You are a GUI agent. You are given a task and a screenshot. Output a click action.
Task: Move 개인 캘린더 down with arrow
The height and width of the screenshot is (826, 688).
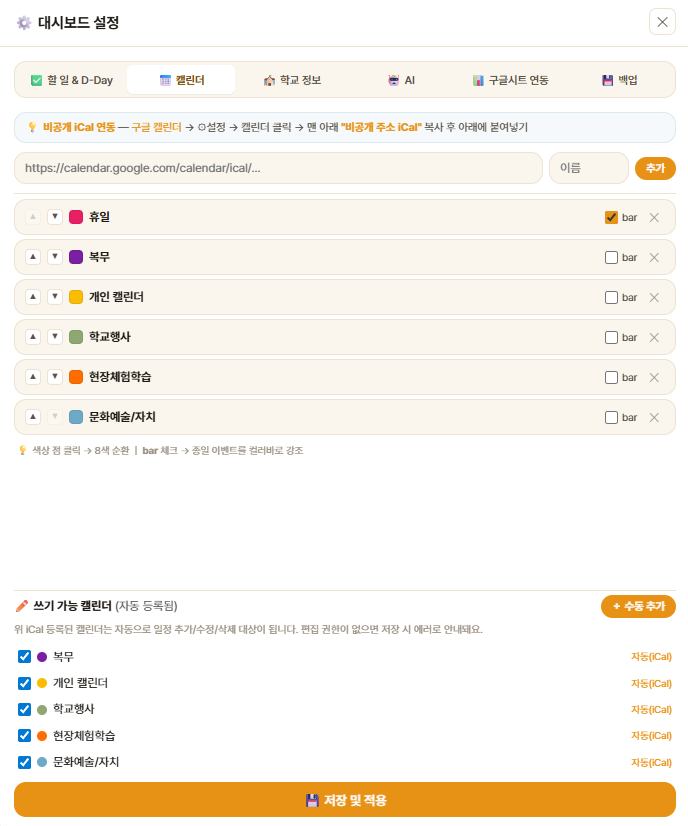(55, 297)
